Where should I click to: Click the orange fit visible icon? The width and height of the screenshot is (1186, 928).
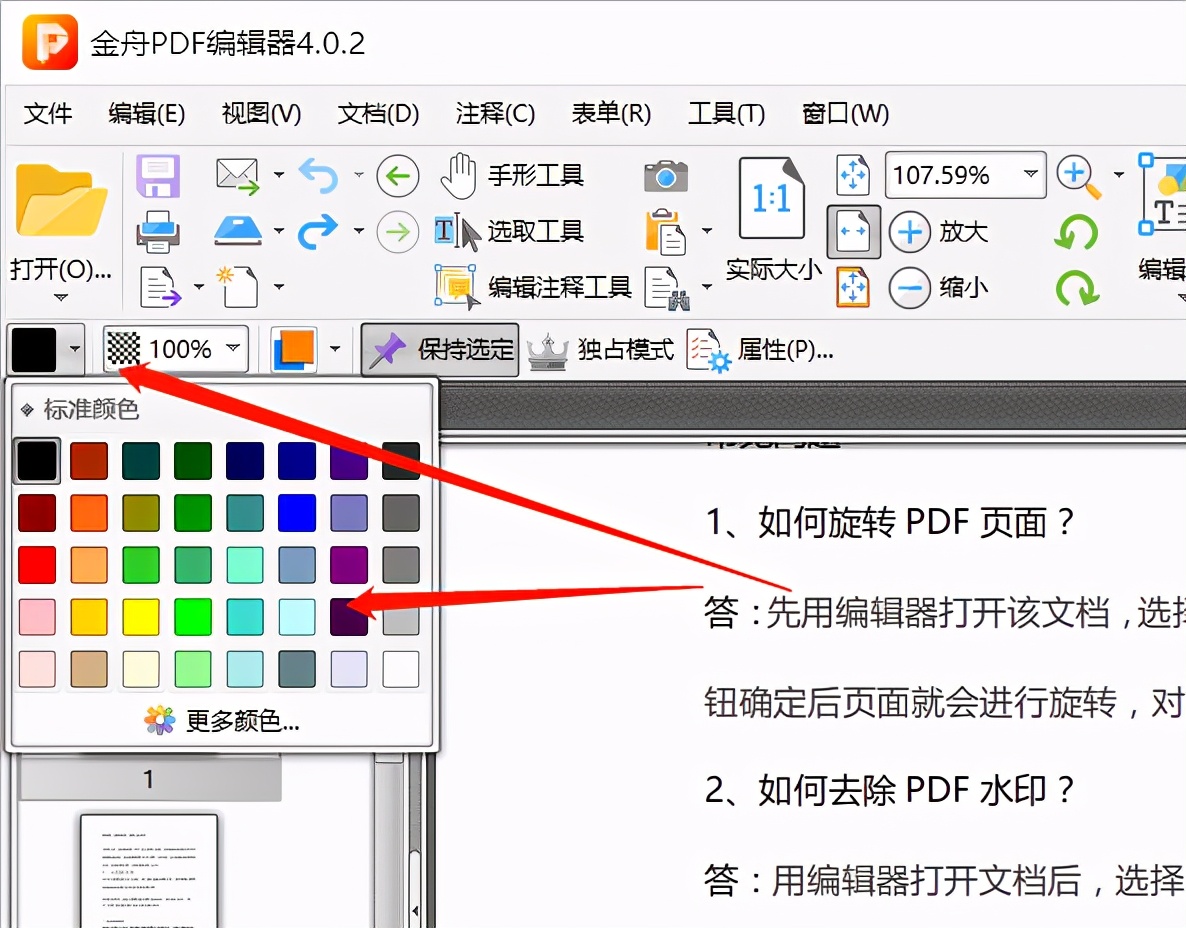pyautogui.click(x=853, y=287)
